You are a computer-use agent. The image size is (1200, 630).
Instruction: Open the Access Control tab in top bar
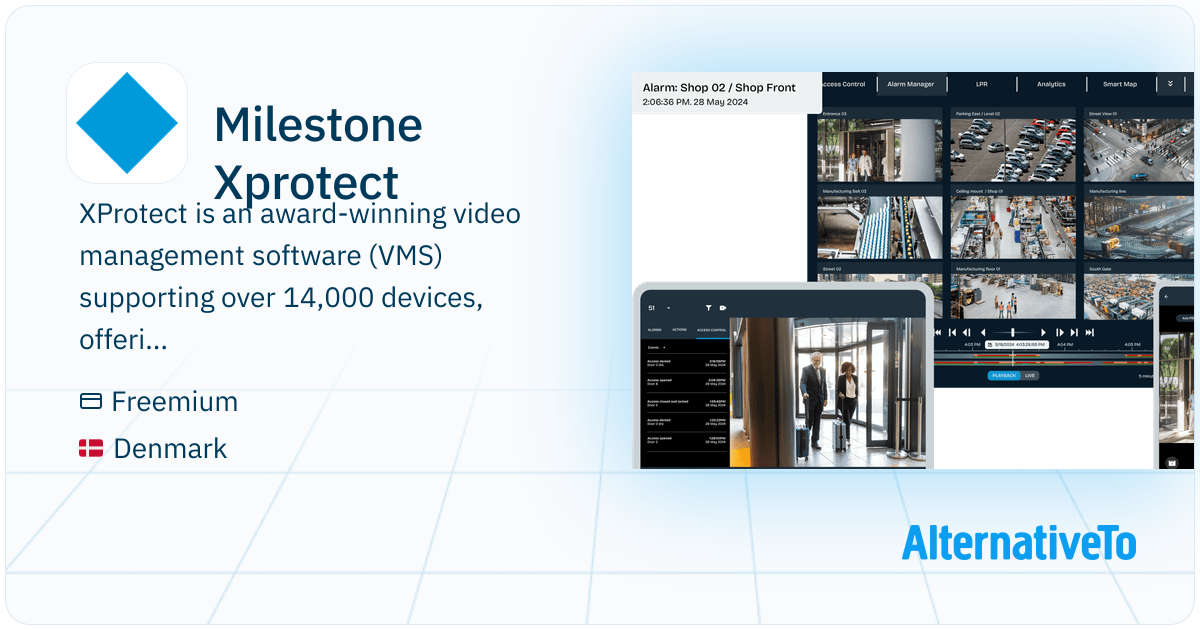(x=846, y=84)
